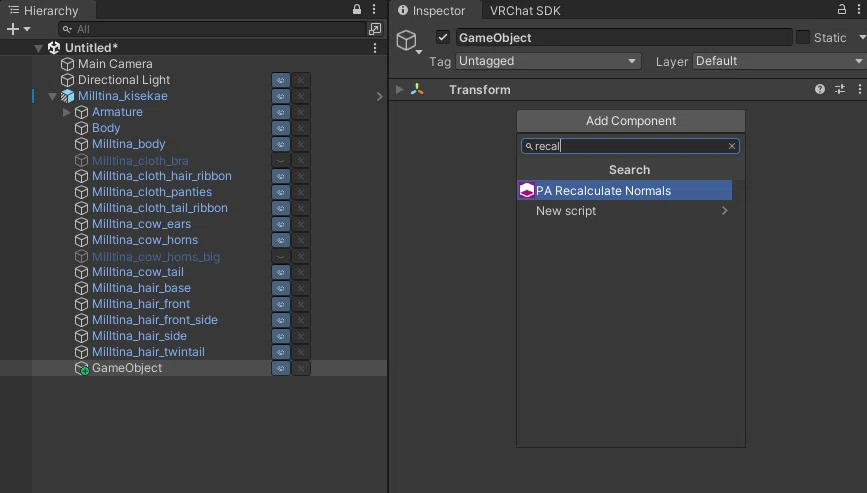Viewport: 867px width, 493px height.
Task: Open the Tag Untagged dropdown
Action: [548, 61]
